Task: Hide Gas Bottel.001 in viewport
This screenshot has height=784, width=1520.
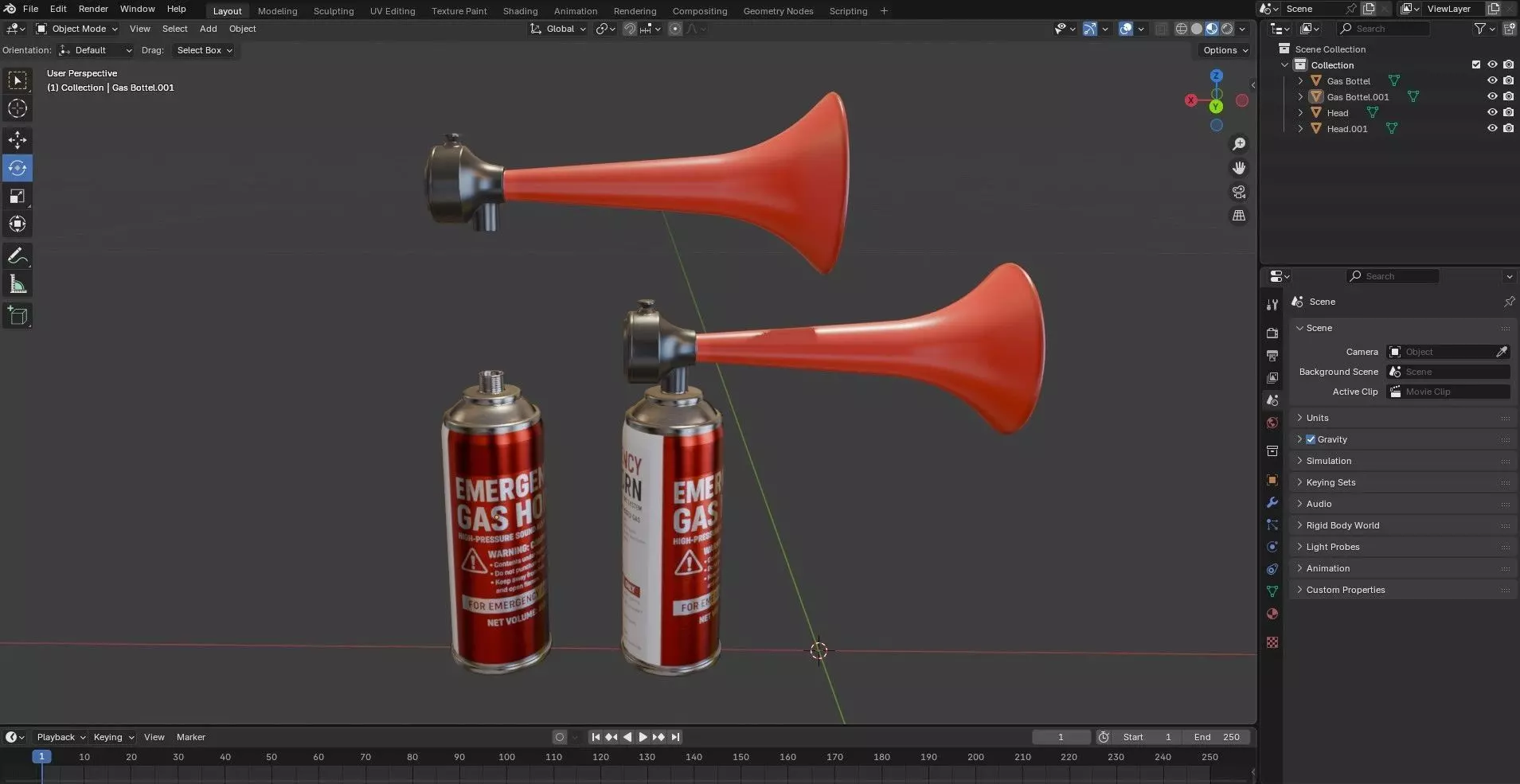Action: click(1492, 96)
